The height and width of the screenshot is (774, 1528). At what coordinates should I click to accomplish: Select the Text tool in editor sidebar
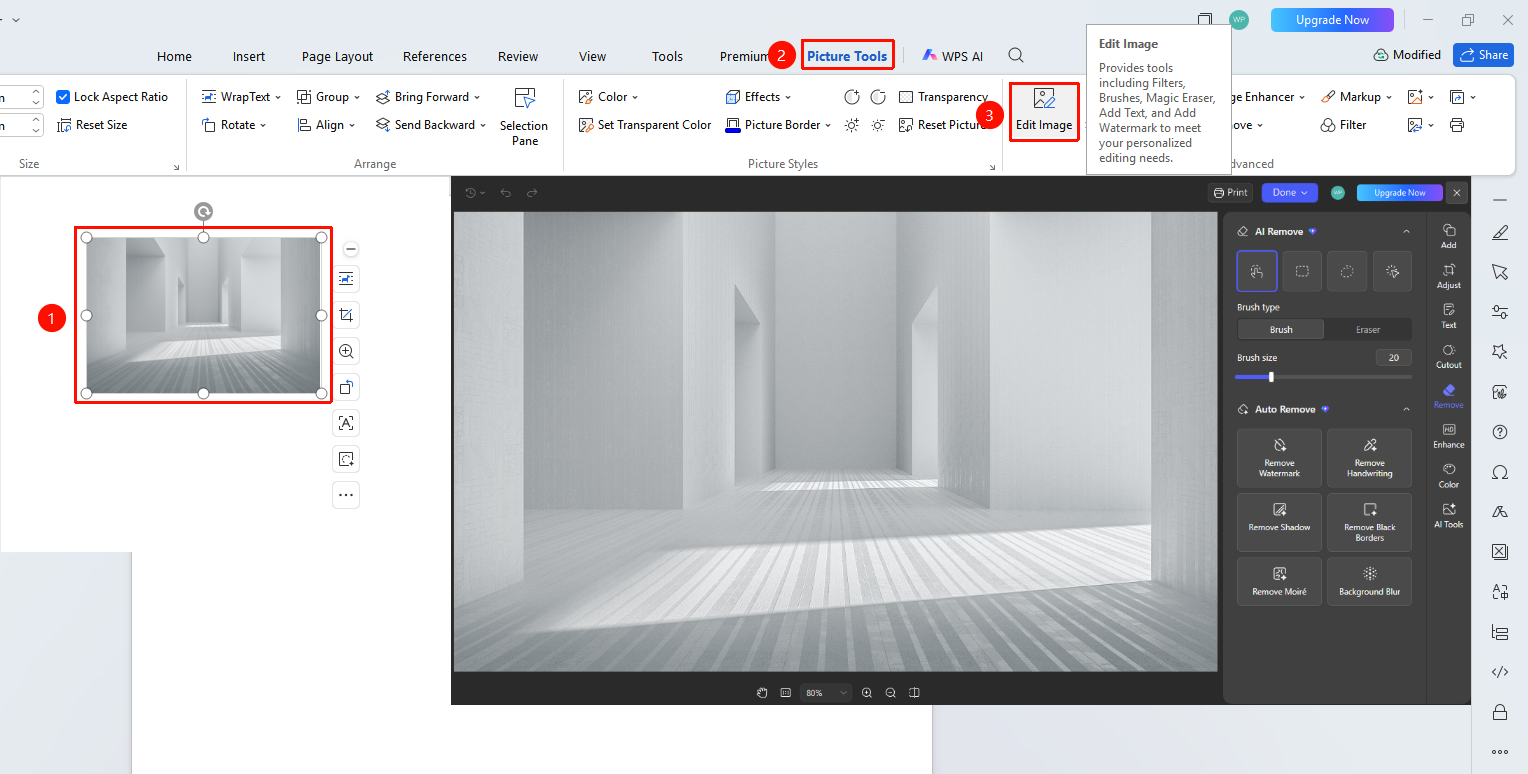click(1448, 316)
